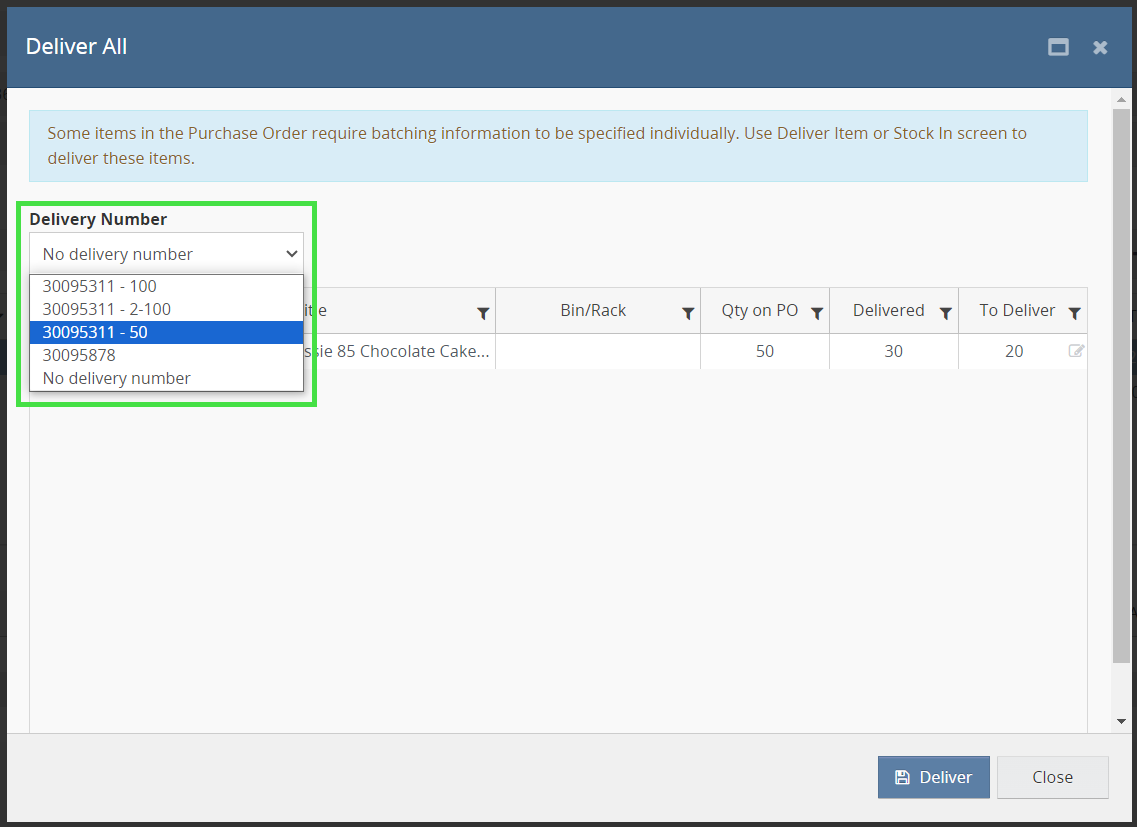Screen dimensions: 1137x827
Task: Open To Deliver column filter
Action: pos(1074,313)
